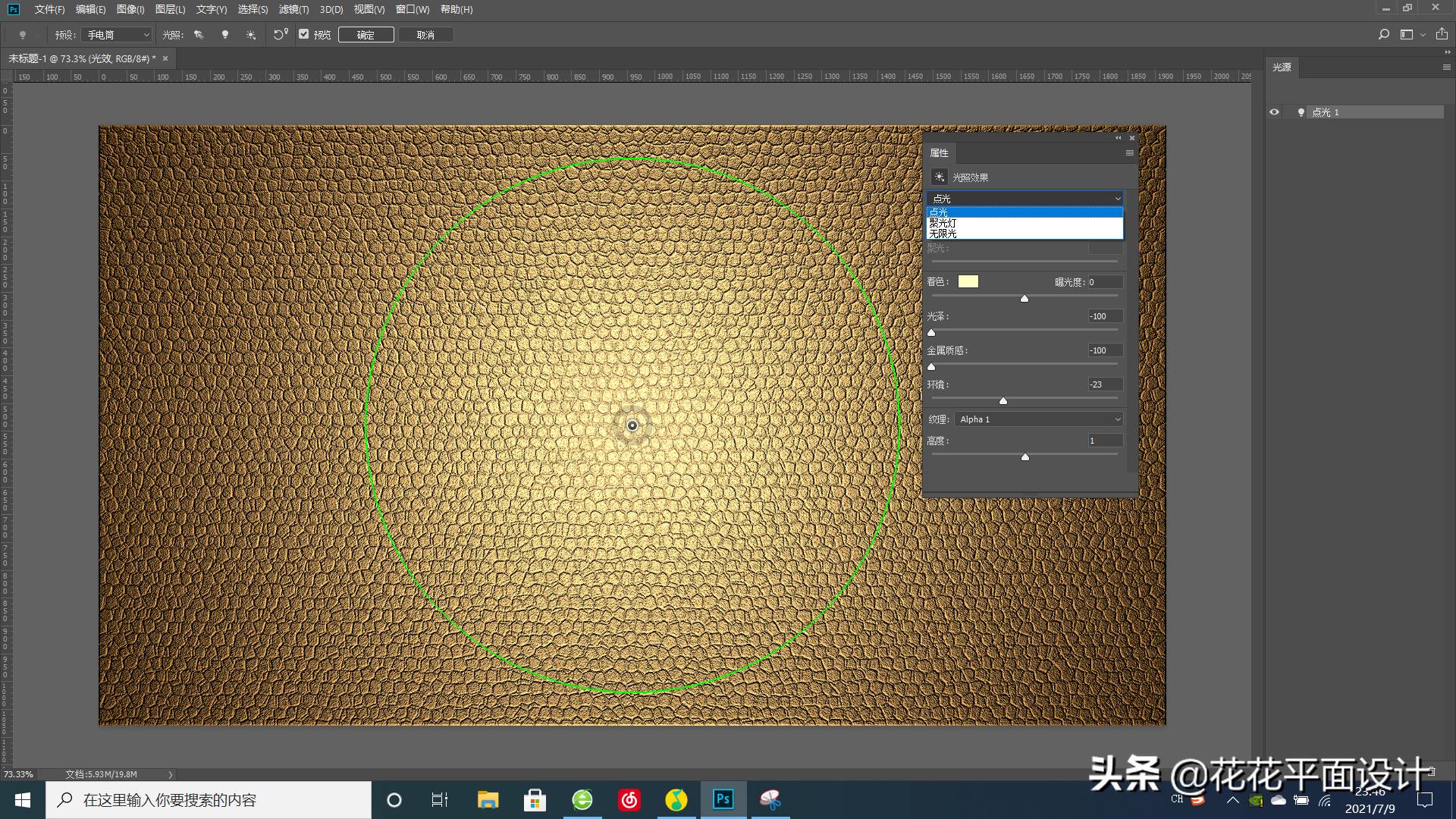1456x819 pixels.
Task: Click the zoom/magnify tool icon
Action: coord(1383,35)
